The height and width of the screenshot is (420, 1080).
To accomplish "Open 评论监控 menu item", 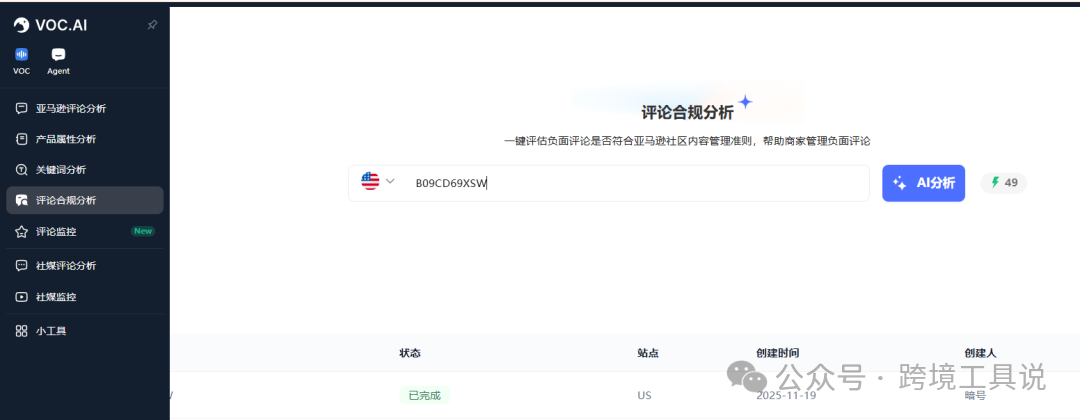I will (85, 231).
